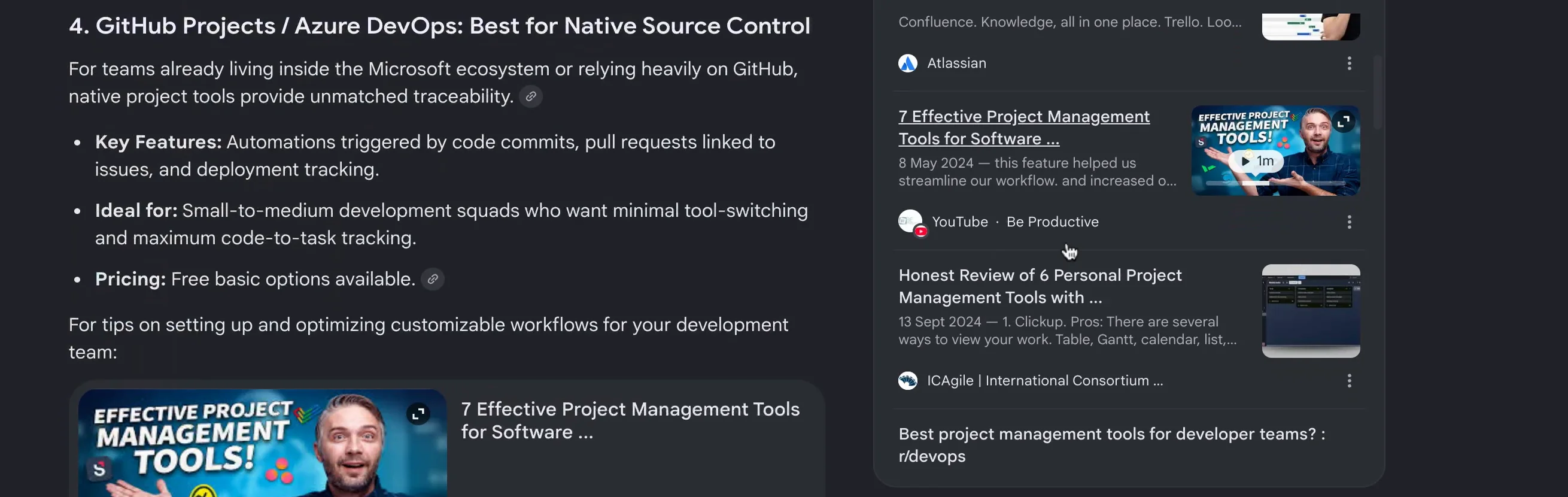Open 'Honest Review of 6 Personal Project Management Tools' link

pyautogui.click(x=1040, y=286)
